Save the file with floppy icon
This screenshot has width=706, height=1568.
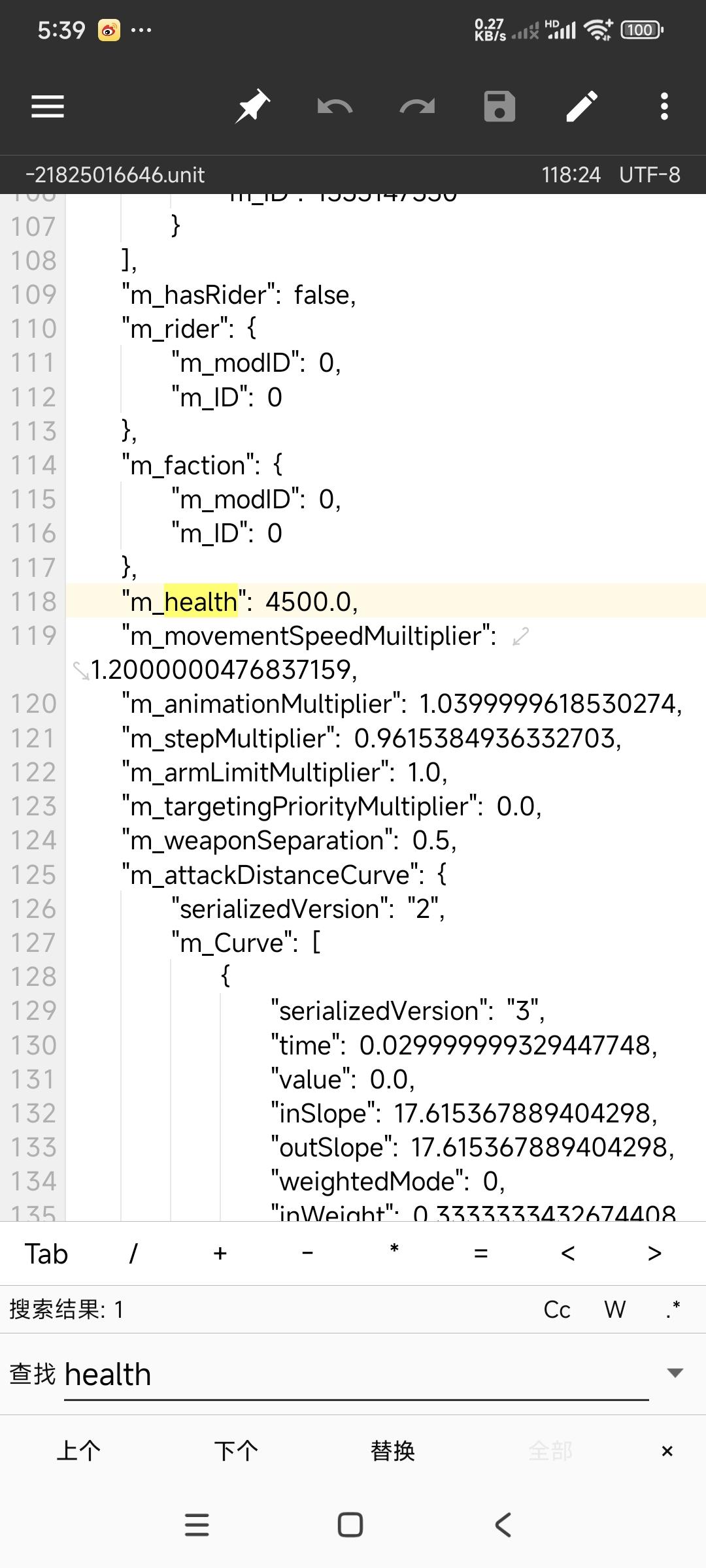coord(499,106)
